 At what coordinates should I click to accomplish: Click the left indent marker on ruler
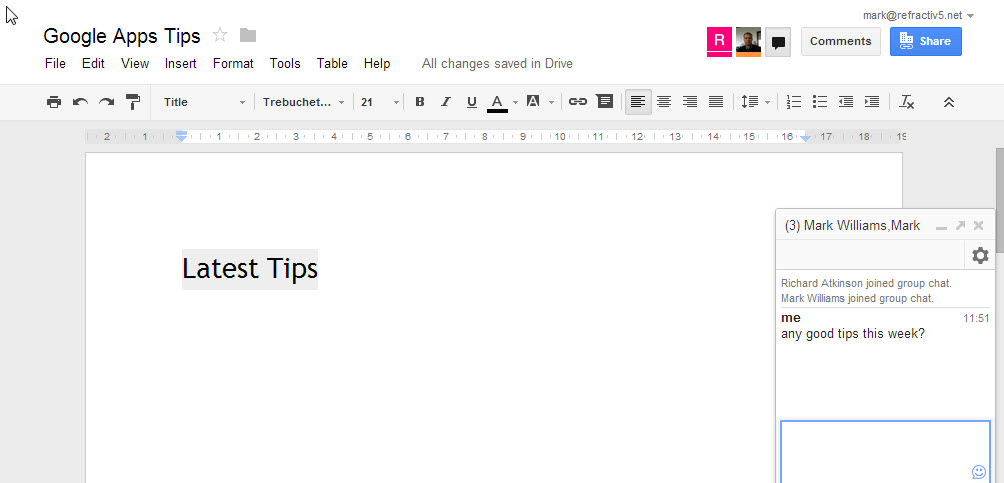182,136
